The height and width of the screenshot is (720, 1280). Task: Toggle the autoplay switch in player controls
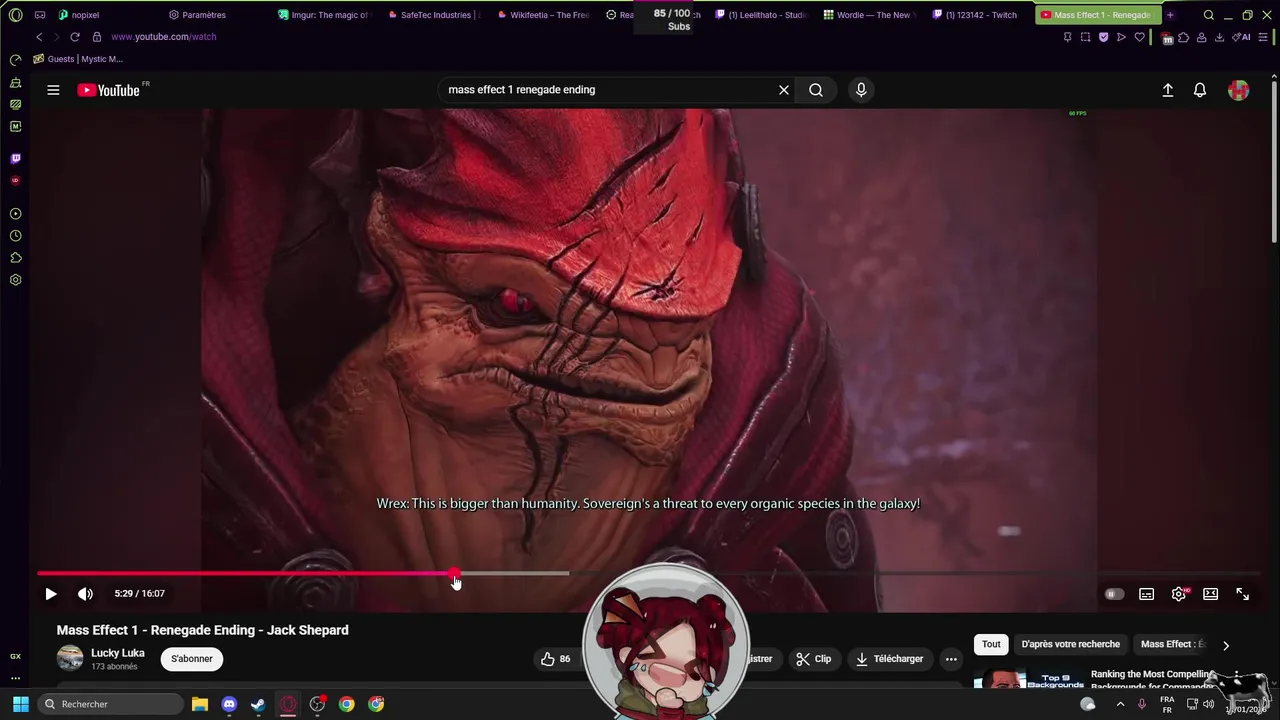[x=1114, y=594]
